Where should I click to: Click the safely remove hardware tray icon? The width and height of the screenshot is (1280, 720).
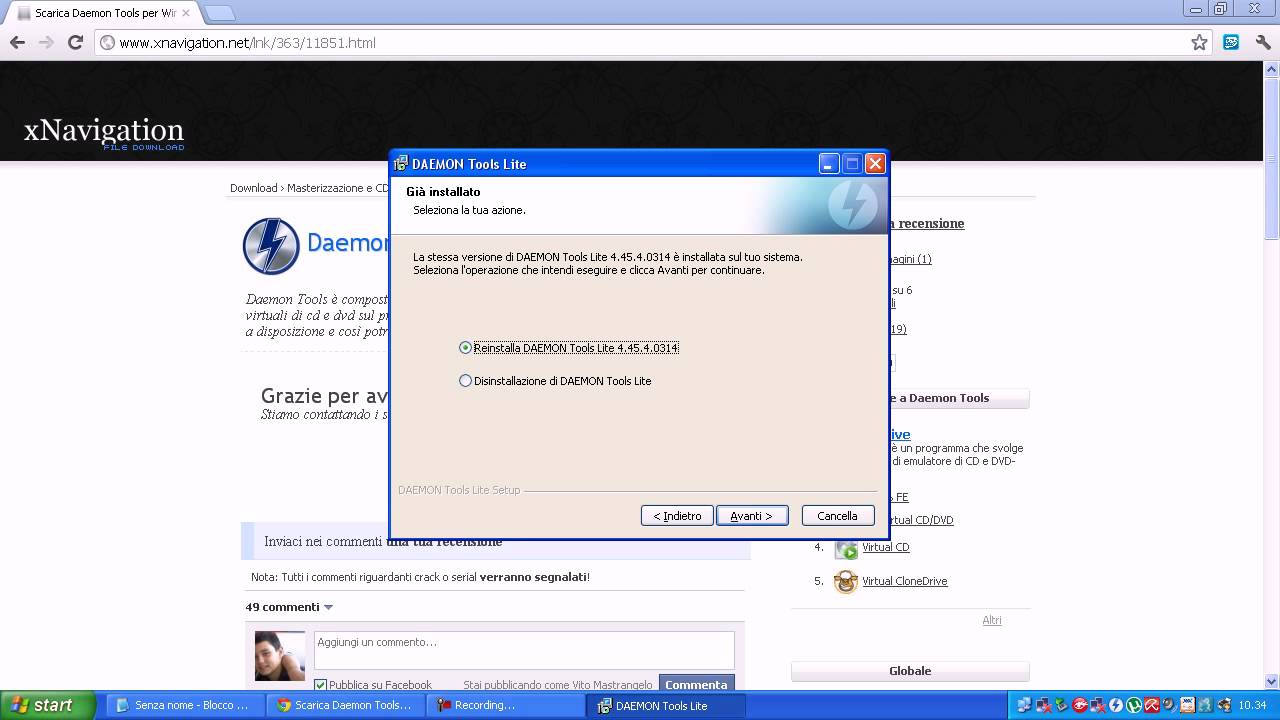pos(1060,705)
